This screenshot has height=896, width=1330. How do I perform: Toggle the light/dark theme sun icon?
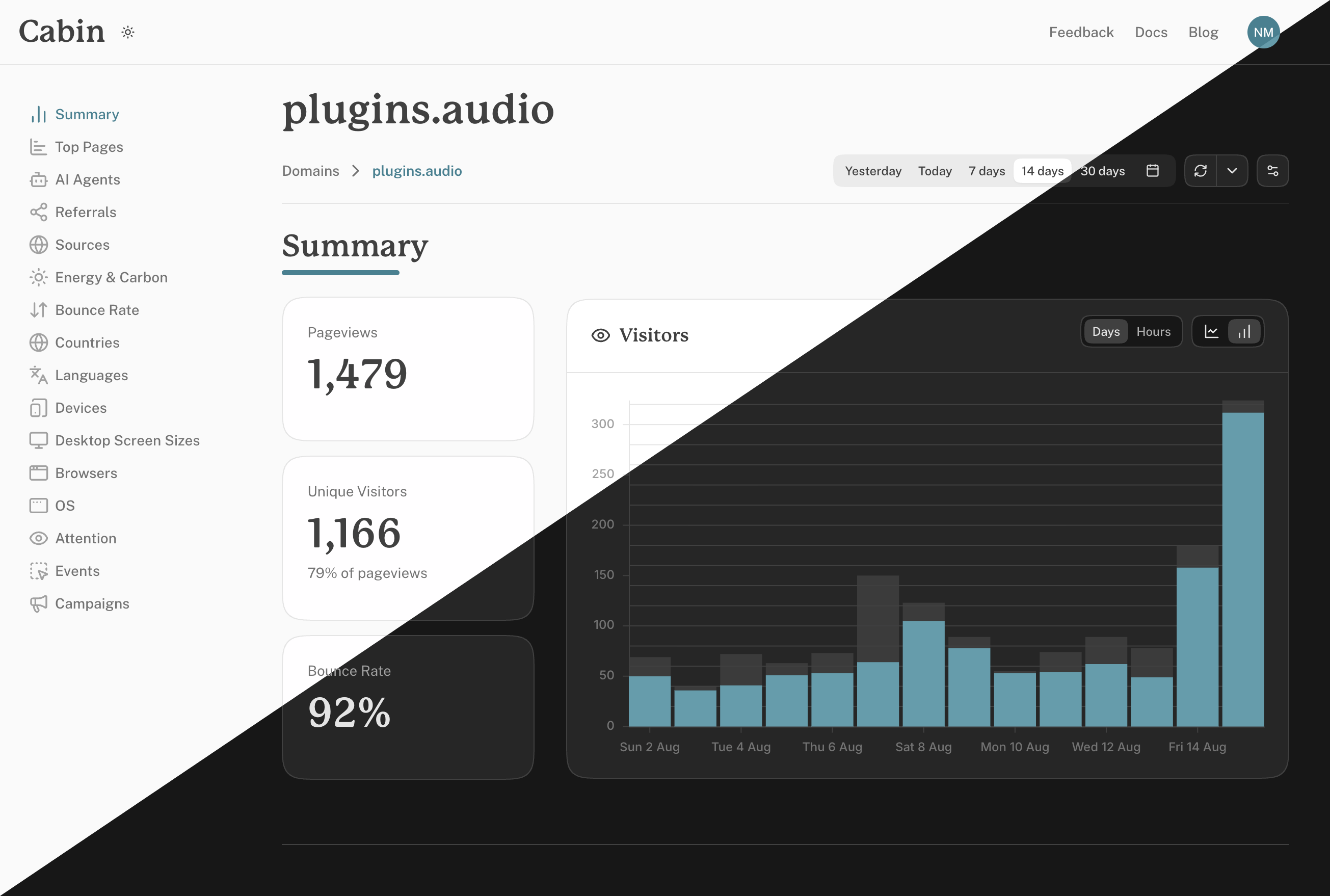128,32
